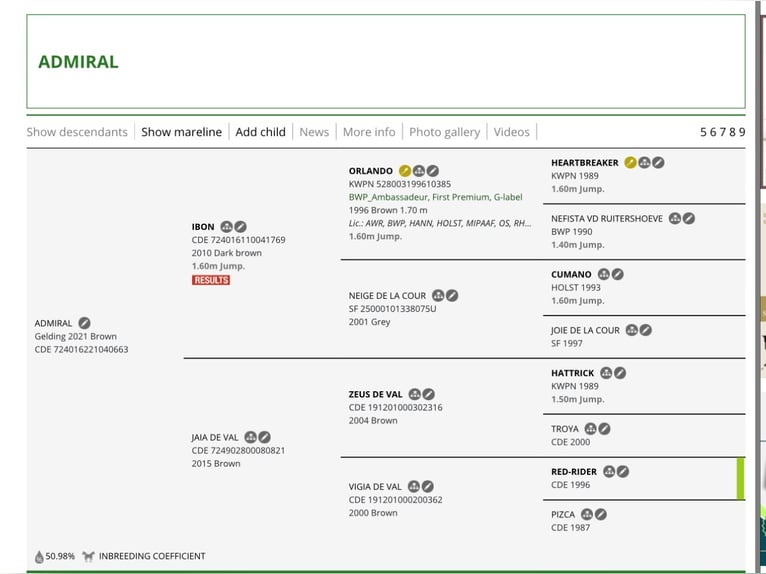Switch to the Show mareline view
This screenshot has width=766, height=574.
[x=181, y=132]
